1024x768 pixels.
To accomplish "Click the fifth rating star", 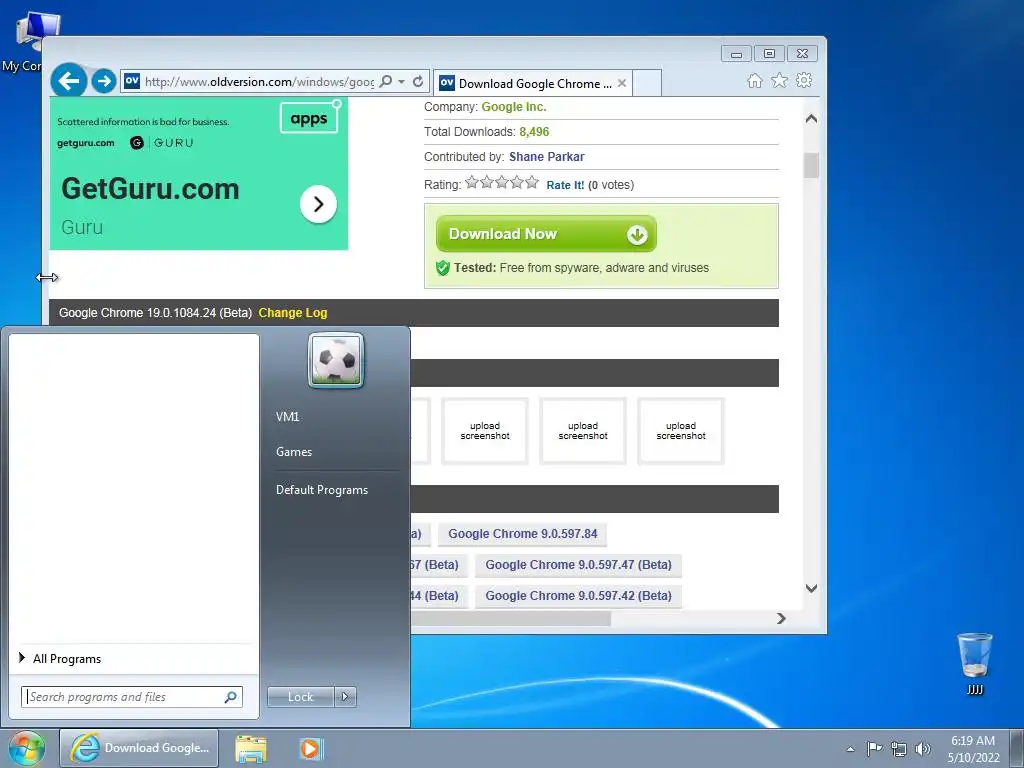I will click(x=532, y=182).
